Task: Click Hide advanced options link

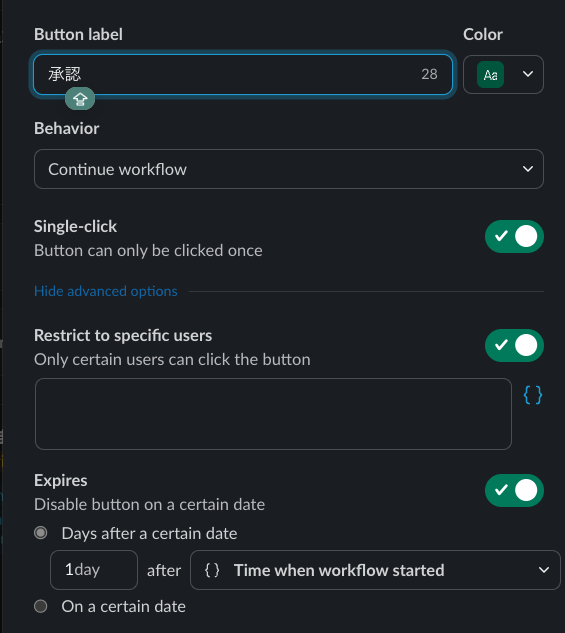Action: pyautogui.click(x=106, y=291)
